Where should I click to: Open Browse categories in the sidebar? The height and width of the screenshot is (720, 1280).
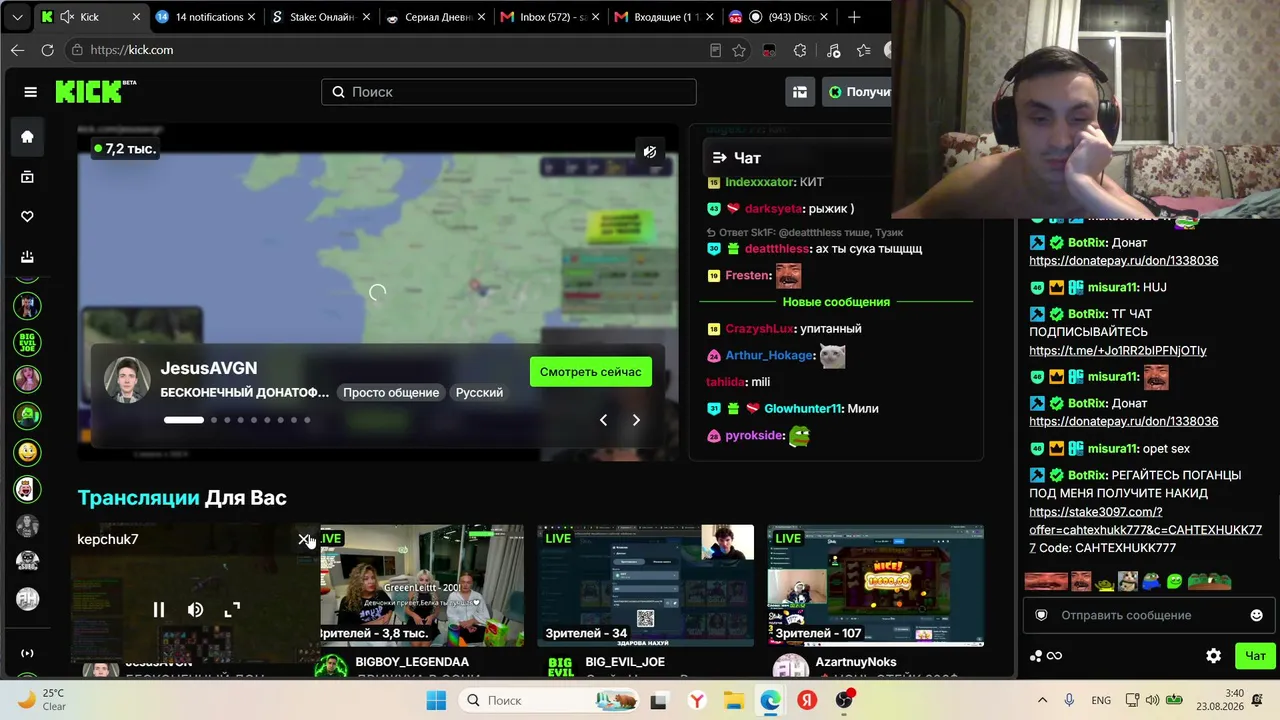27,177
